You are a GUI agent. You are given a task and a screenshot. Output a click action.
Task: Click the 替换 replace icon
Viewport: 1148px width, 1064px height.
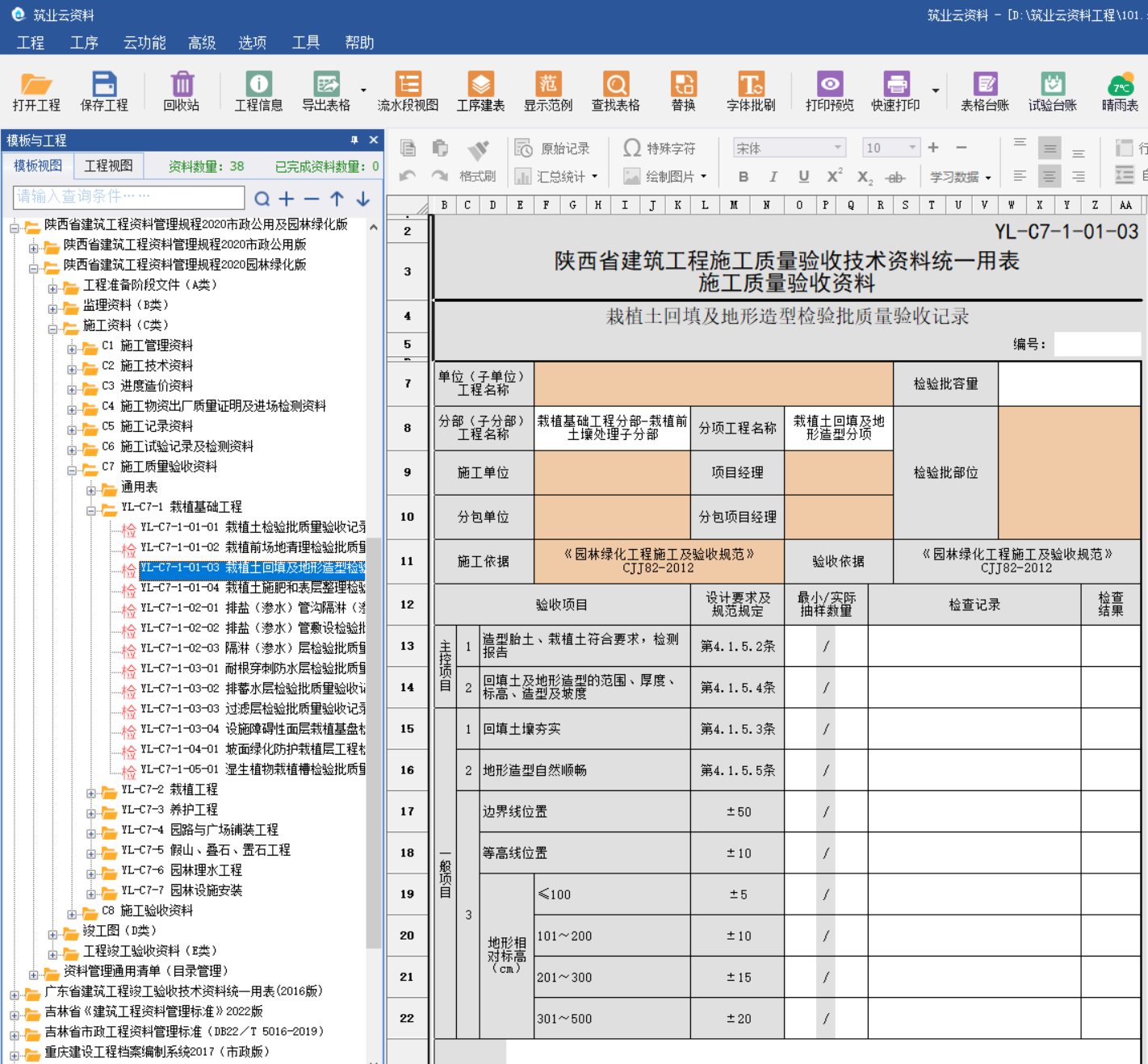(683, 84)
